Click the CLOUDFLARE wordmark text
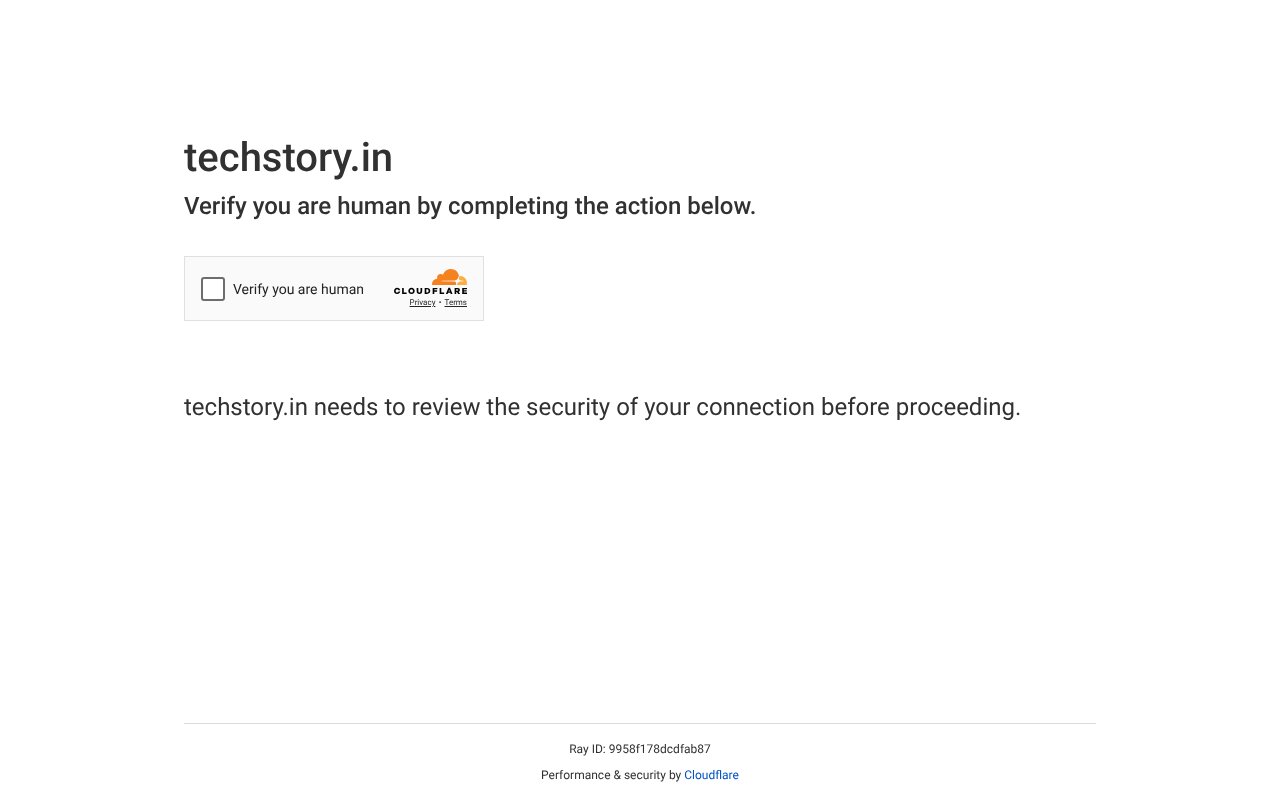1280x800 pixels. (x=432, y=291)
